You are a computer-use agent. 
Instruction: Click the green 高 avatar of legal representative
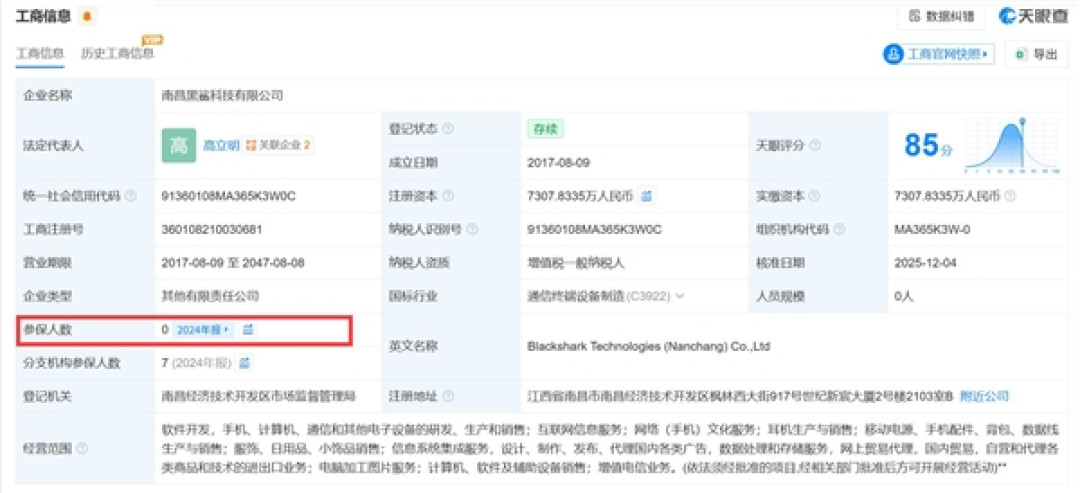click(x=179, y=145)
